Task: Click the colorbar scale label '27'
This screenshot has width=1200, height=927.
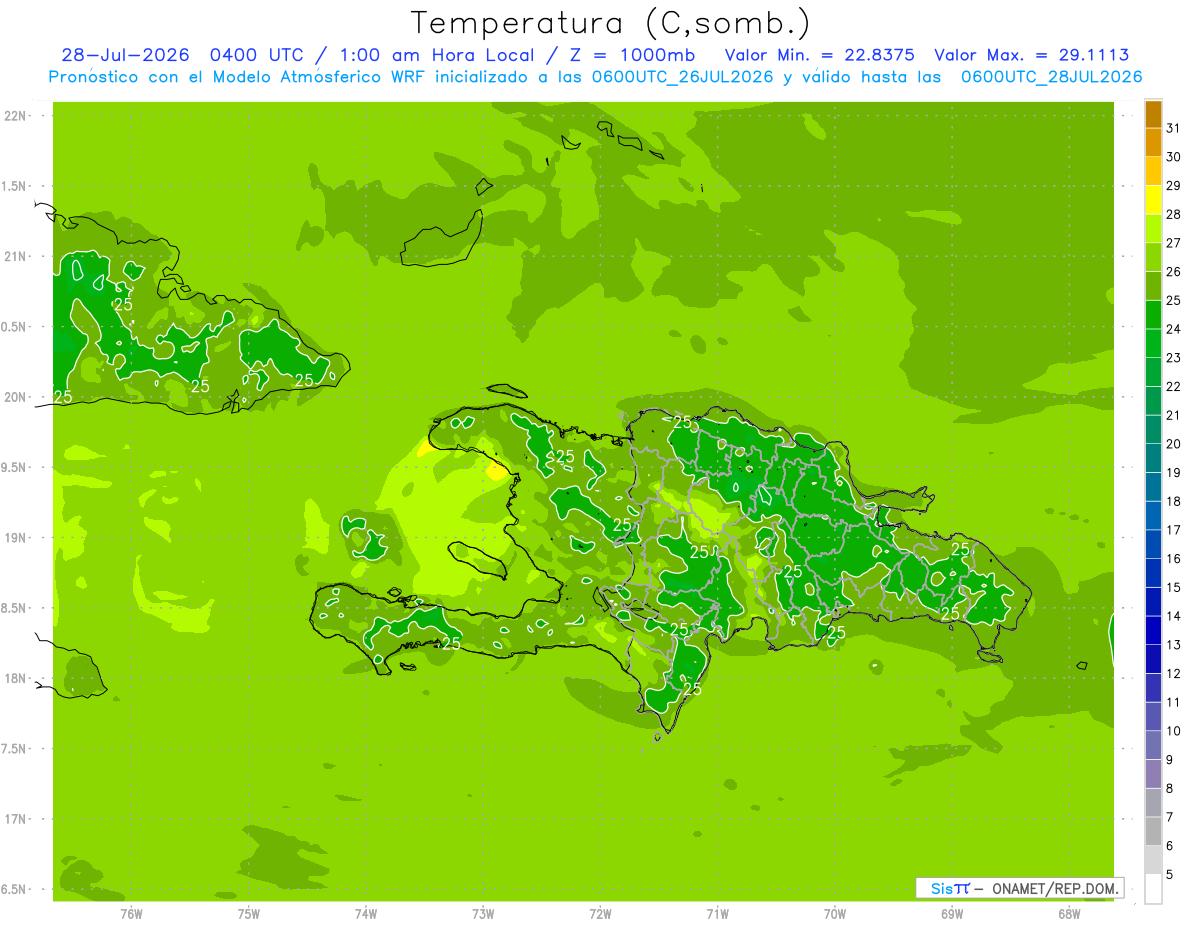Action: click(x=1174, y=243)
